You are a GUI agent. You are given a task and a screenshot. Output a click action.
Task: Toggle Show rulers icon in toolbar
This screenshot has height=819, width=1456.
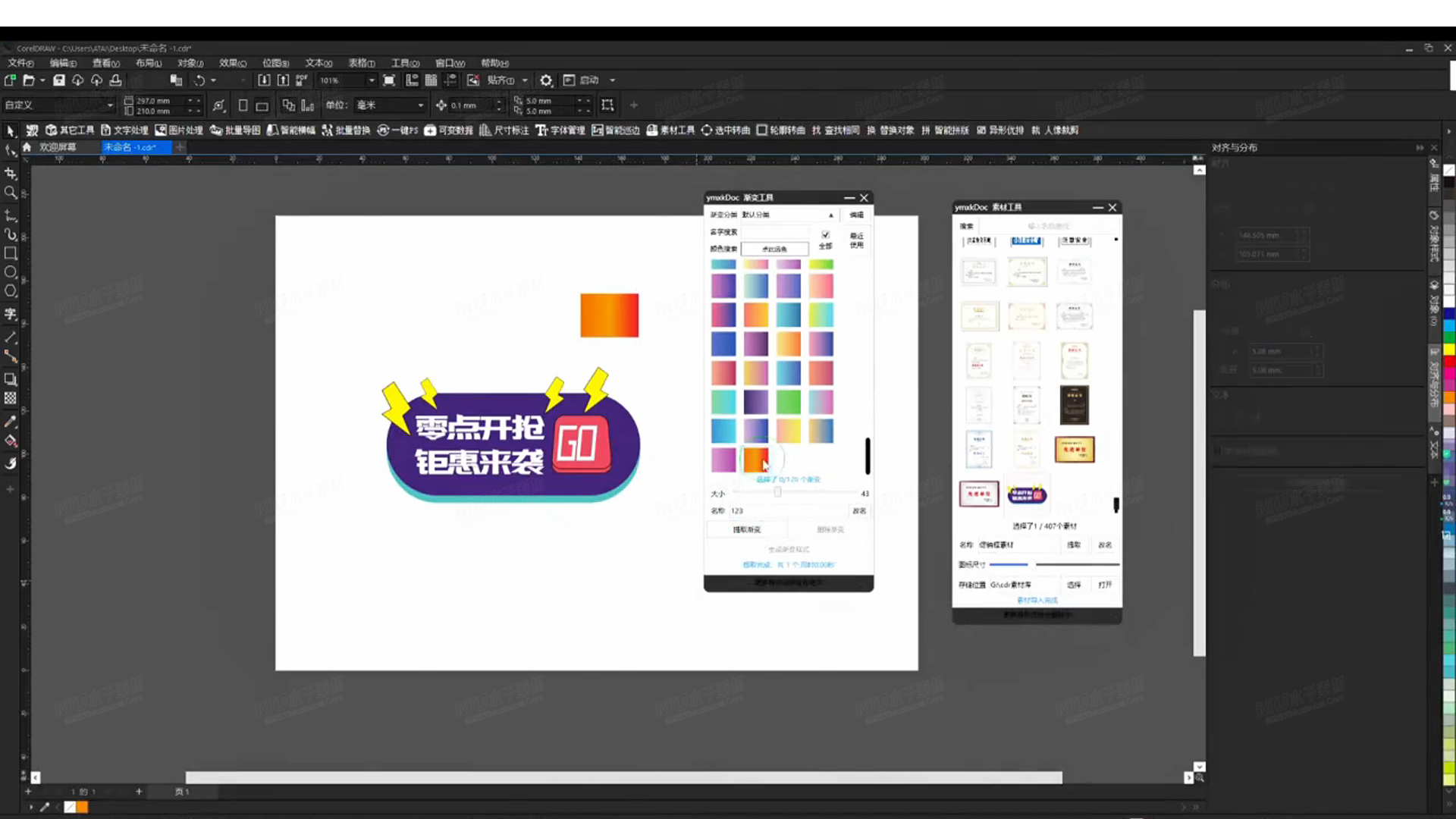(x=412, y=80)
